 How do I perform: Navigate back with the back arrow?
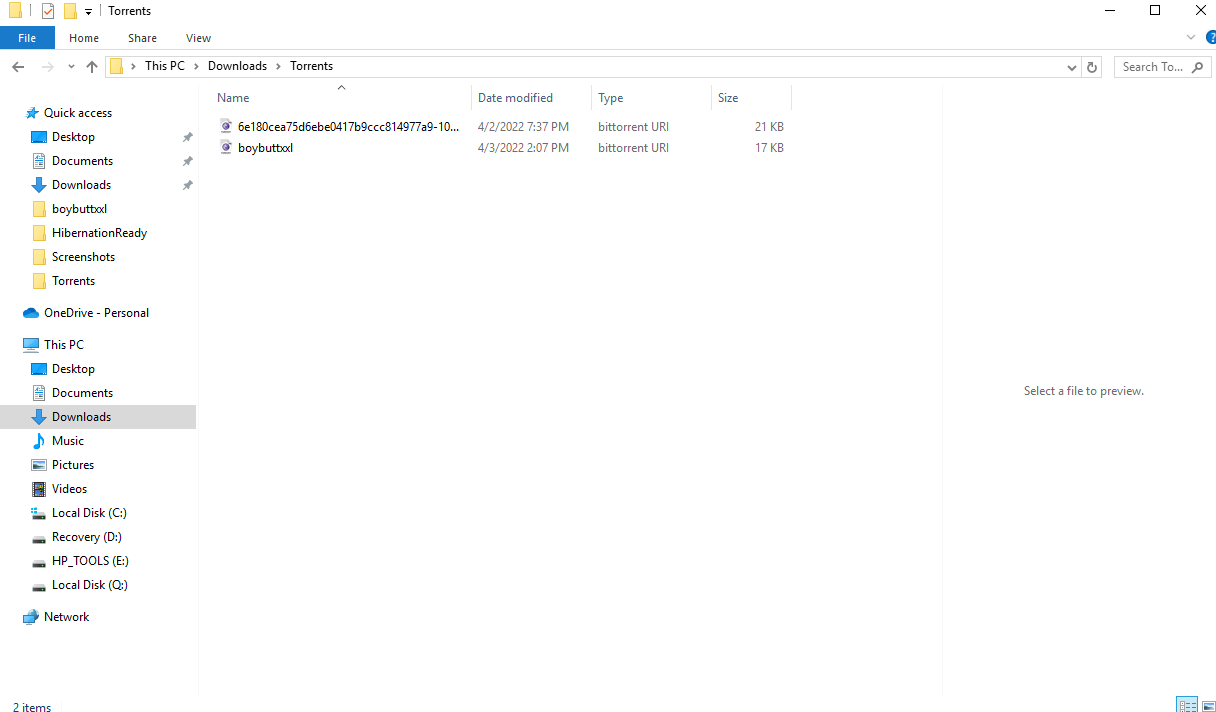[x=17, y=66]
